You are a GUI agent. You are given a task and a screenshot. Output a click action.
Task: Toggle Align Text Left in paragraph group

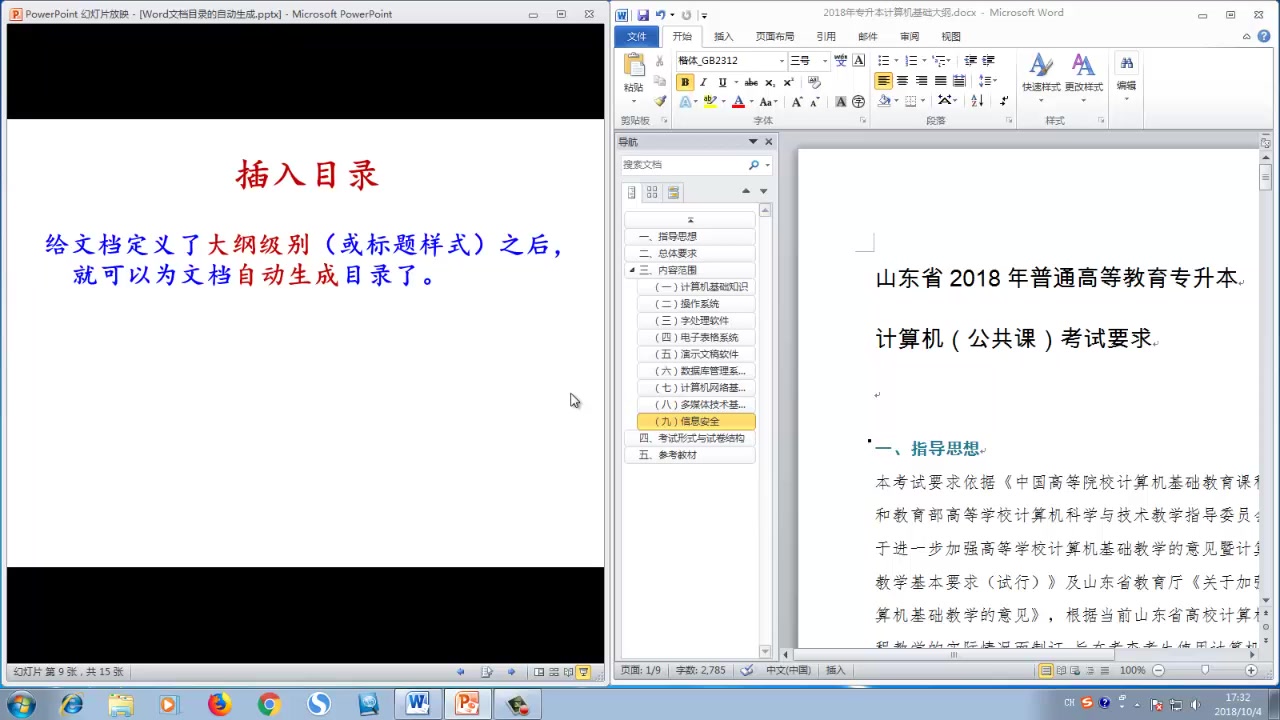[883, 81]
